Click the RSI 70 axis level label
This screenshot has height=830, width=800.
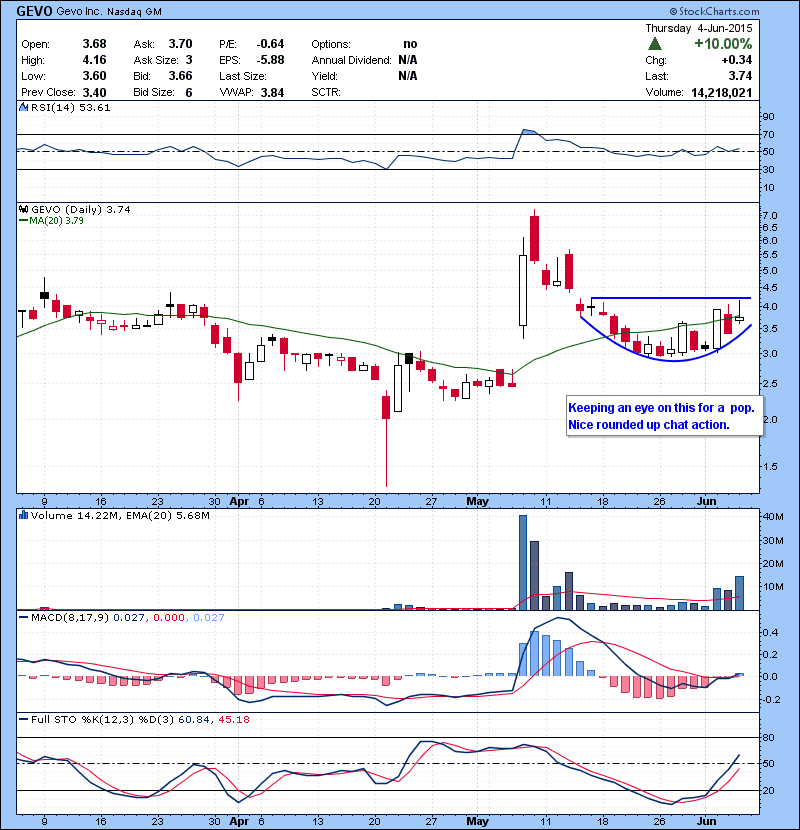pyautogui.click(x=768, y=134)
